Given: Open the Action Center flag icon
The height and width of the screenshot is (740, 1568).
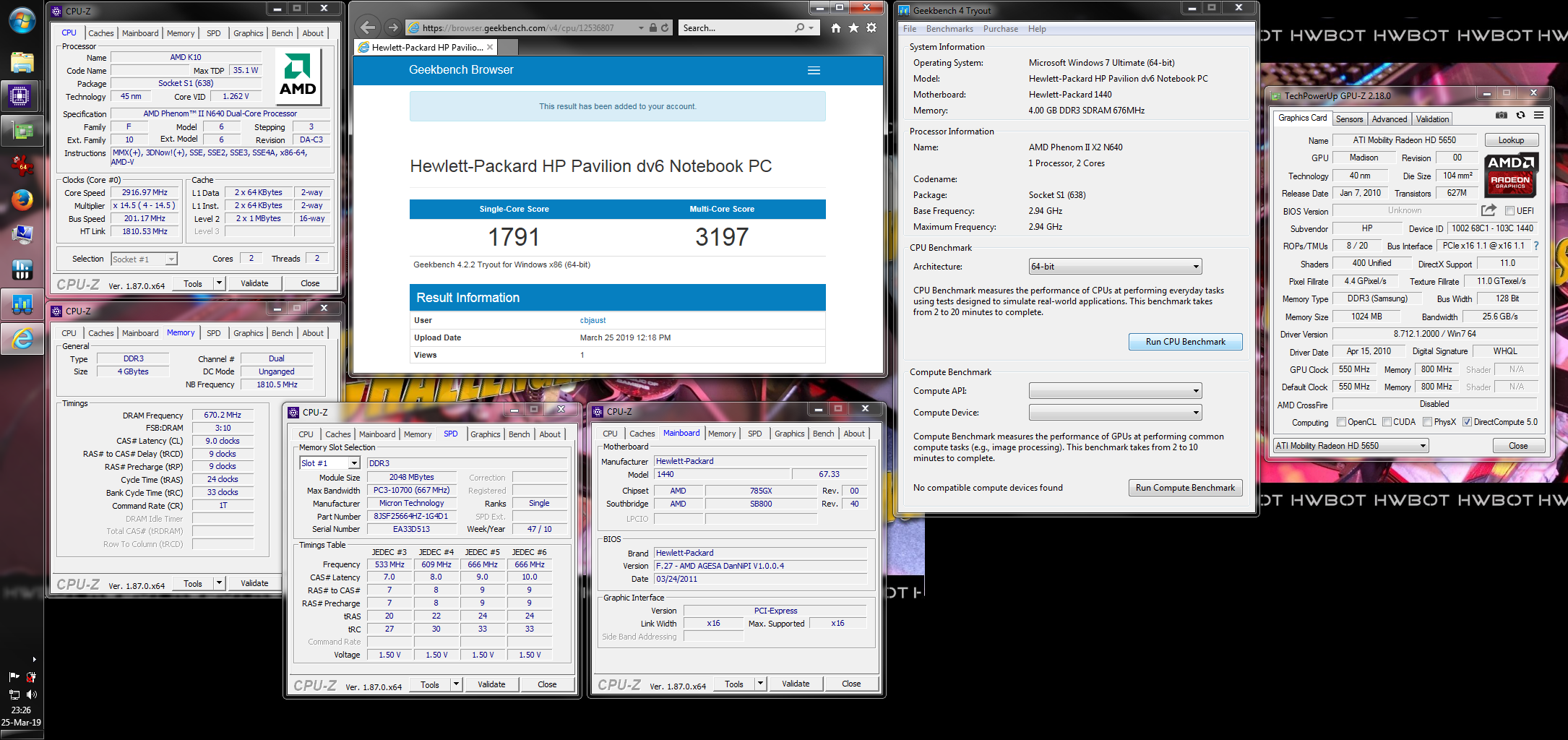Looking at the screenshot, I should click(x=14, y=677).
